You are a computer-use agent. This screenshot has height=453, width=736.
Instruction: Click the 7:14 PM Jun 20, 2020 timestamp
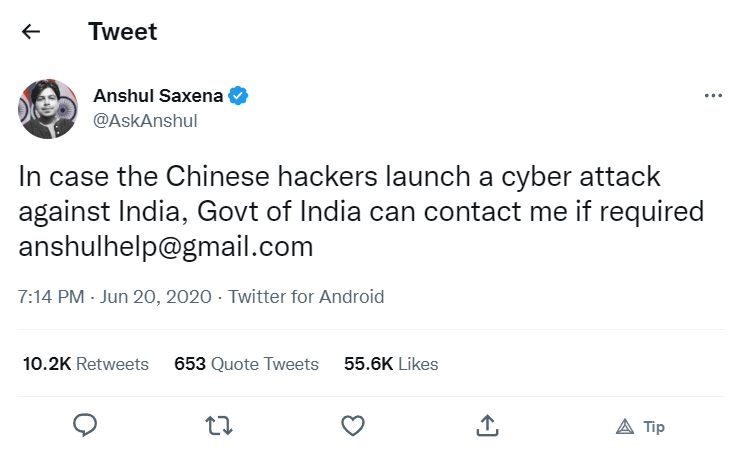116,297
